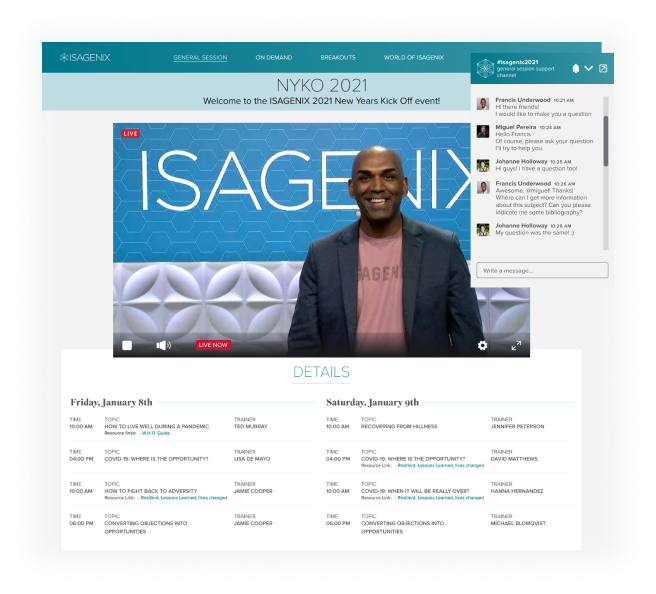Viewport: 656px width, 594px height.
Task: Click Johanne Holloway's 10:25 AM message avatar
Action: tap(483, 165)
